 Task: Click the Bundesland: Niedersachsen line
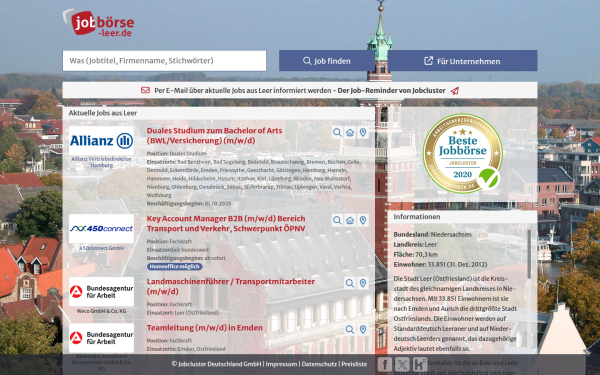[x=432, y=235]
